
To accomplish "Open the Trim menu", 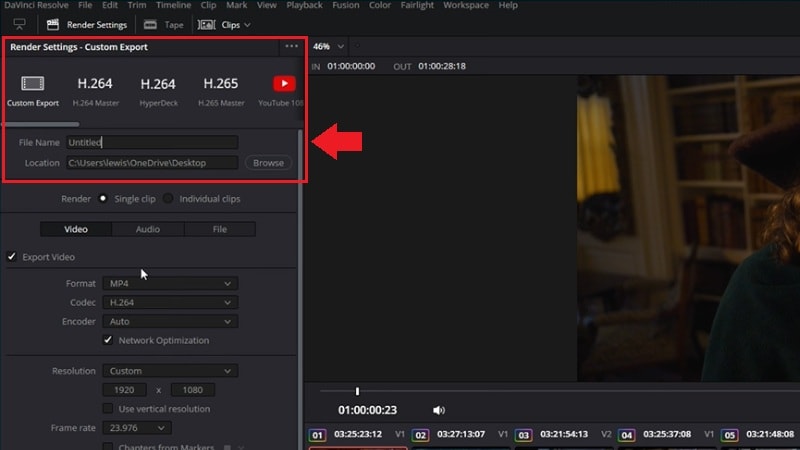I will tap(137, 5).
